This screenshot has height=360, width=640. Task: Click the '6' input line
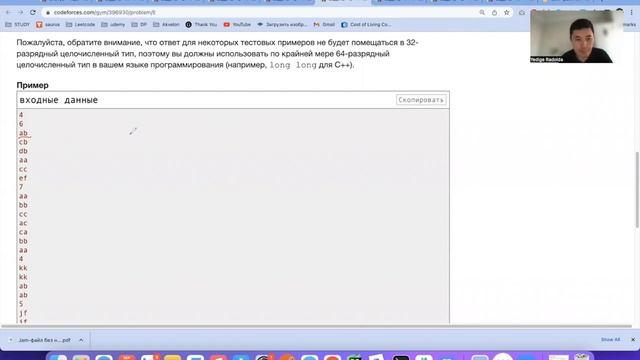pyautogui.click(x=21, y=124)
